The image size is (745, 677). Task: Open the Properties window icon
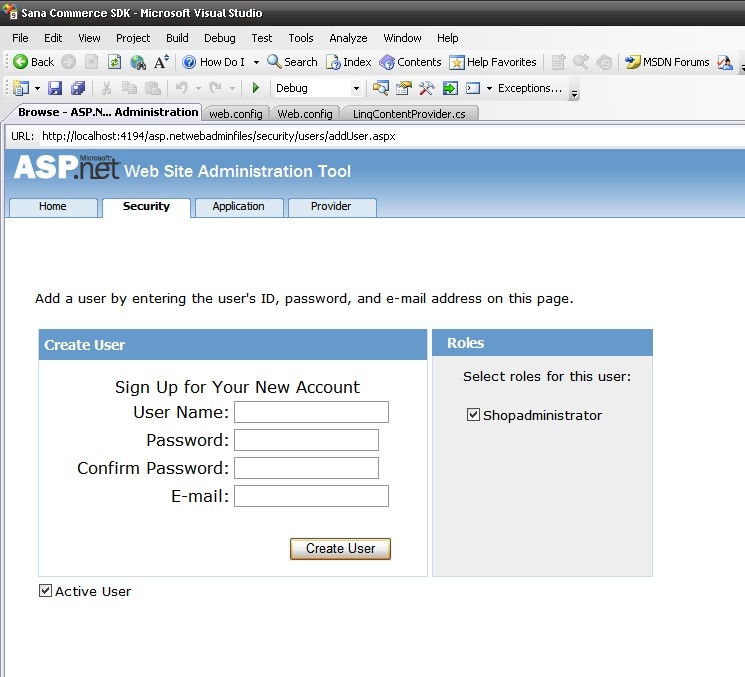point(403,88)
